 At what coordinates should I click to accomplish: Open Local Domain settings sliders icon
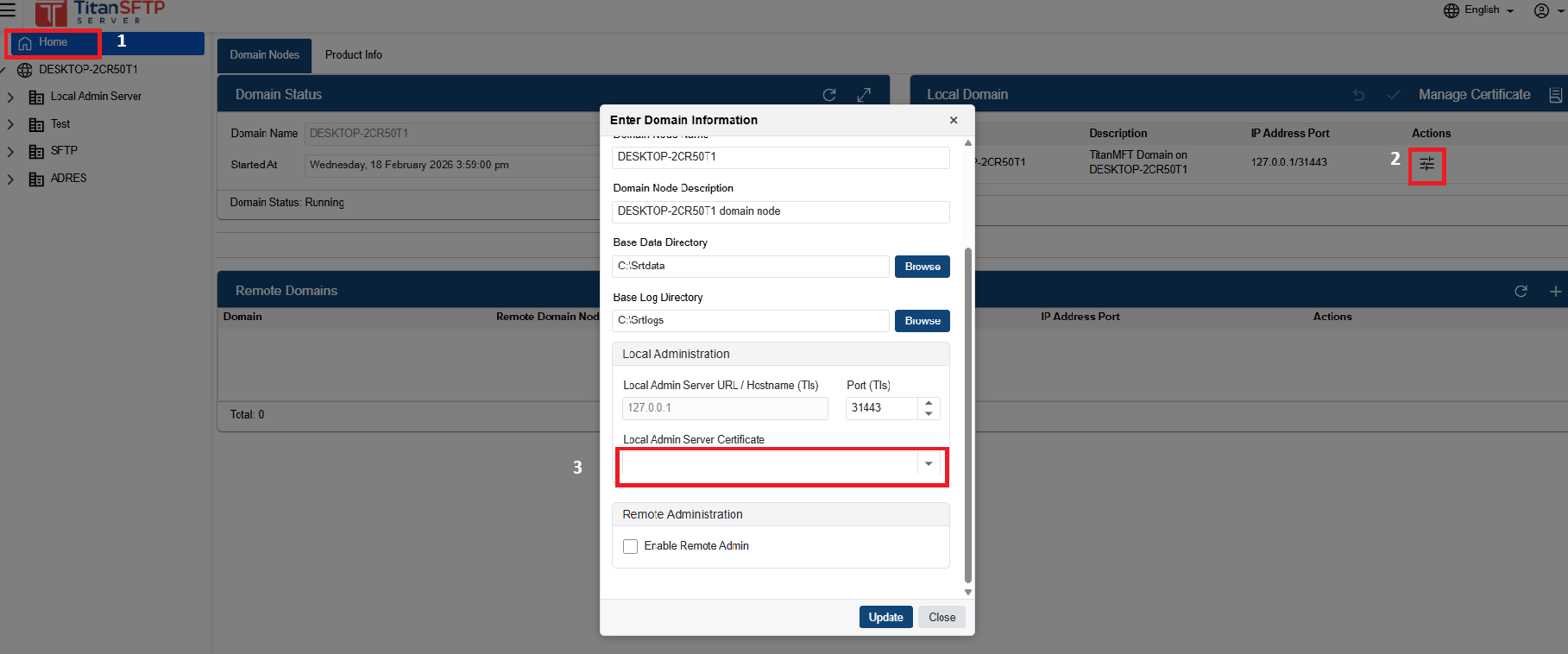coord(1426,164)
